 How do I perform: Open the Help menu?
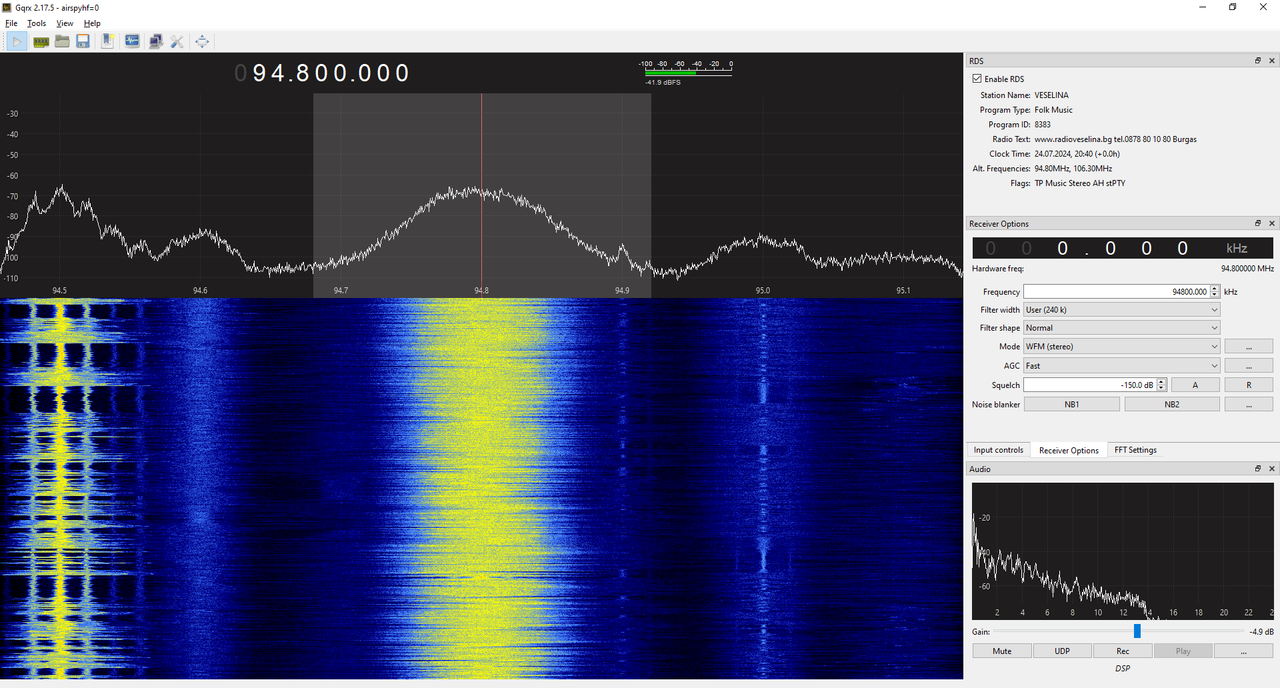point(92,23)
